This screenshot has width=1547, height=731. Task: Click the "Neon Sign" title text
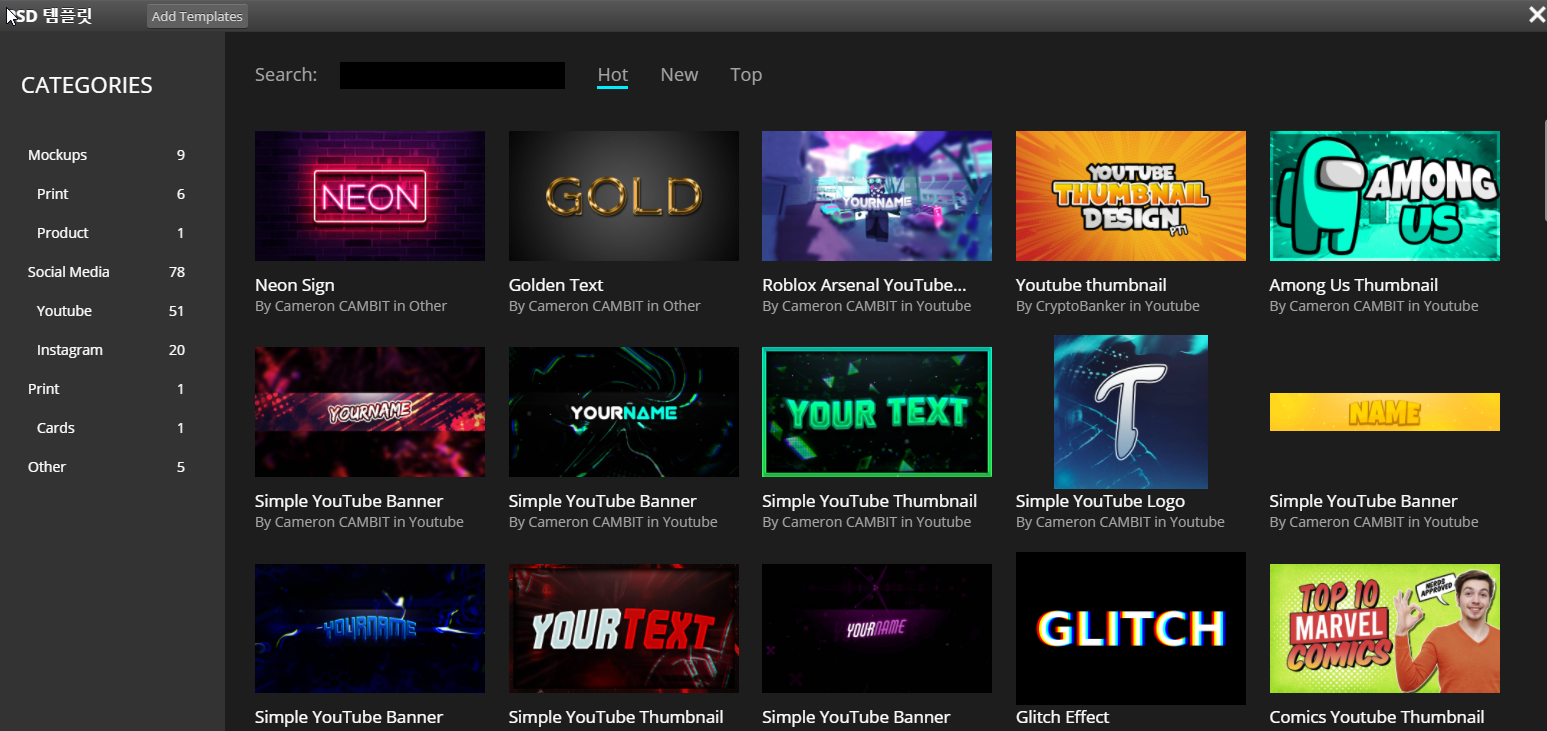click(x=295, y=285)
